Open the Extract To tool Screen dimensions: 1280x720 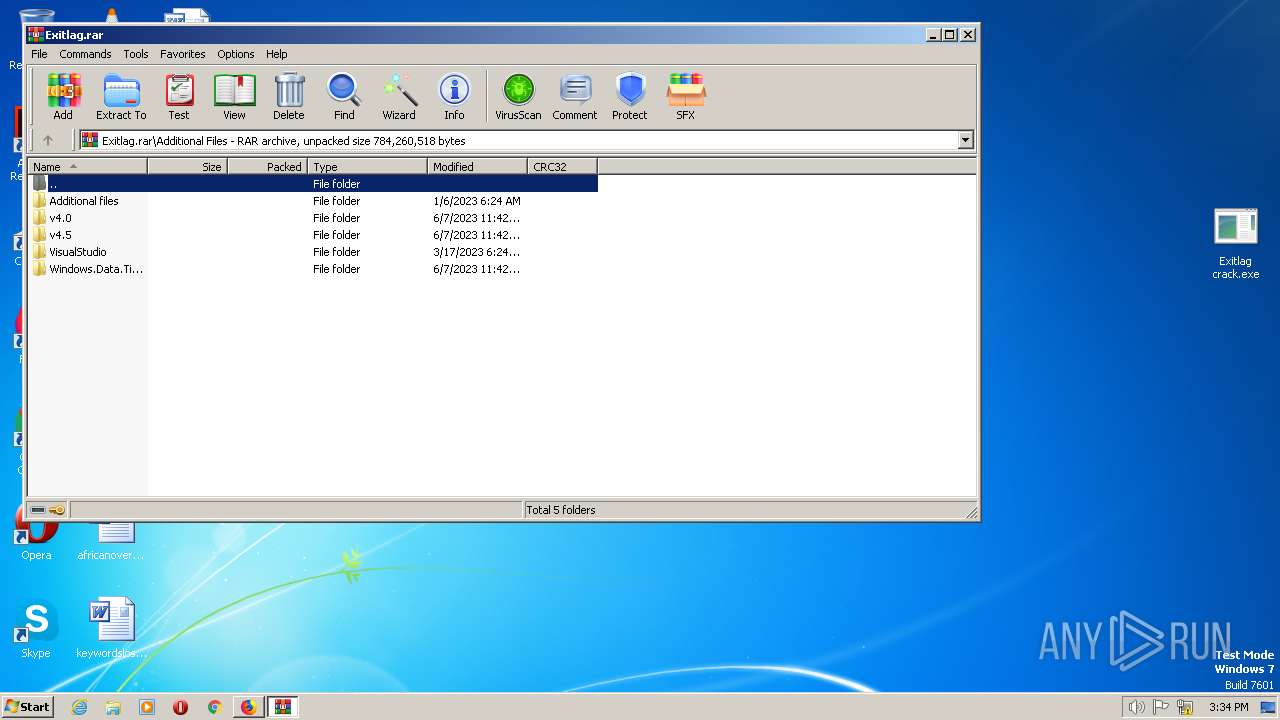pyautogui.click(x=121, y=97)
